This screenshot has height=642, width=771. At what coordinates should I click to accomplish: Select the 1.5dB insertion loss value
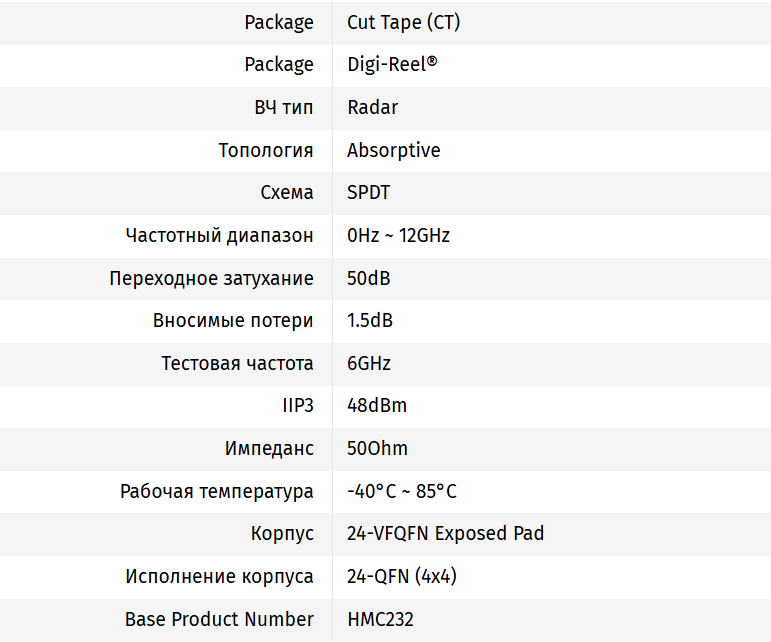tap(369, 321)
